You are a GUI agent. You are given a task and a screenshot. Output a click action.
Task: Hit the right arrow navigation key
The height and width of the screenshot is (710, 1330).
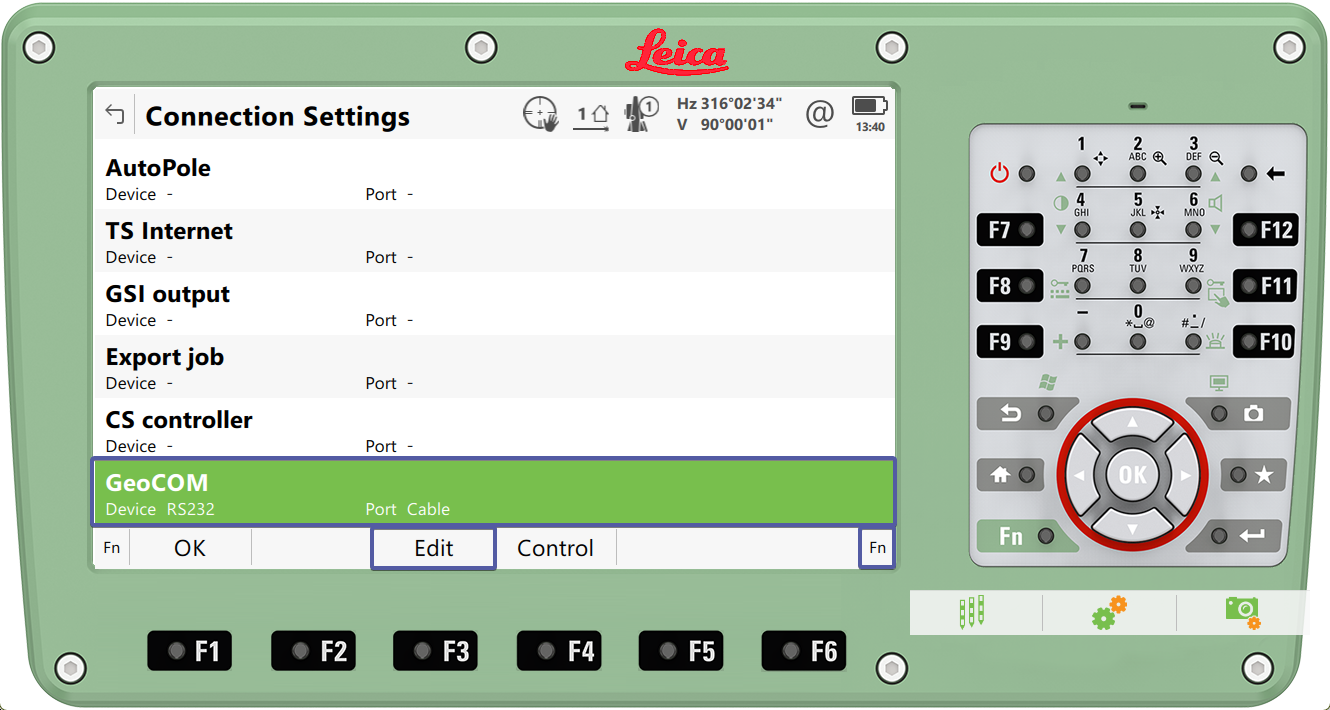1182,475
